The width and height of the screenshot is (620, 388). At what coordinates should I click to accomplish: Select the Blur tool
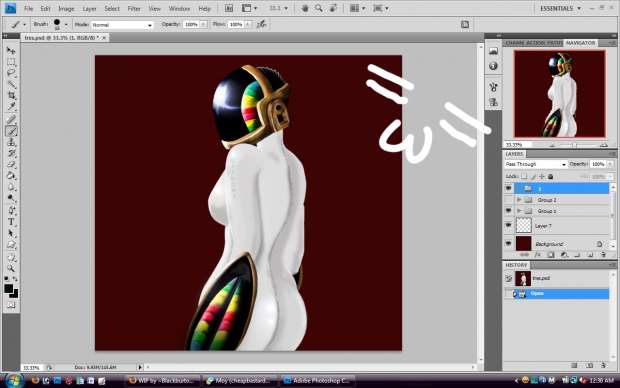tap(11, 187)
